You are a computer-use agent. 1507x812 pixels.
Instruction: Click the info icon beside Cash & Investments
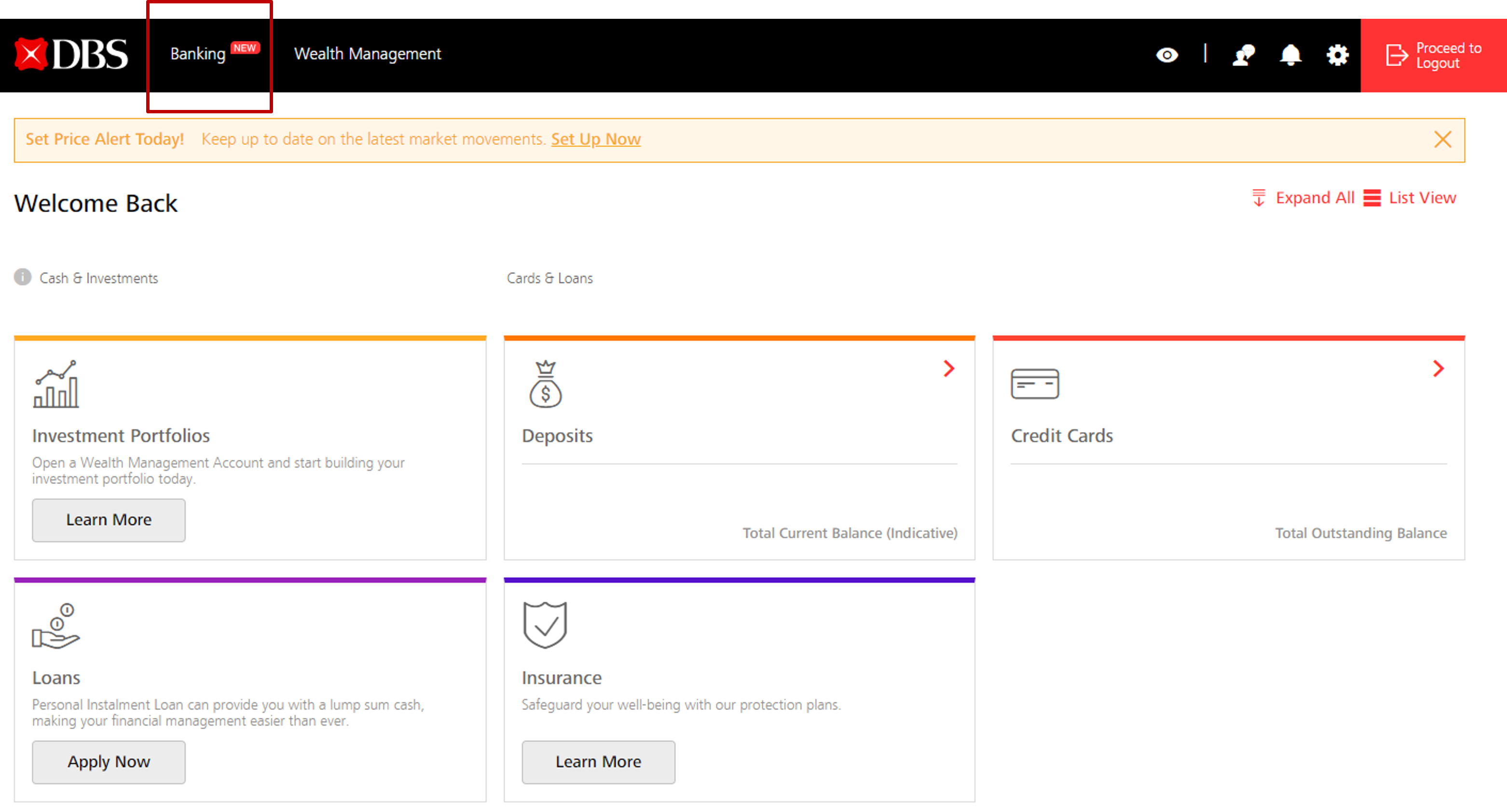coord(23,277)
